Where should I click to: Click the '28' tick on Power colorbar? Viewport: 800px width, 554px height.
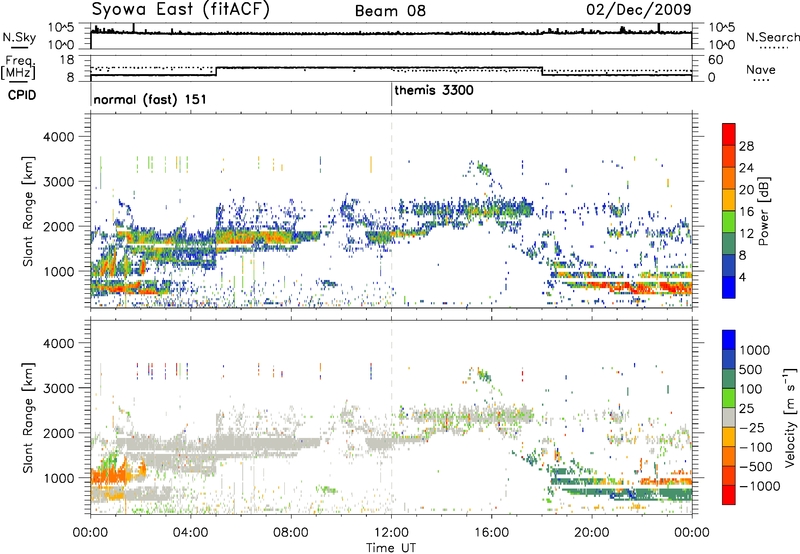(746, 146)
